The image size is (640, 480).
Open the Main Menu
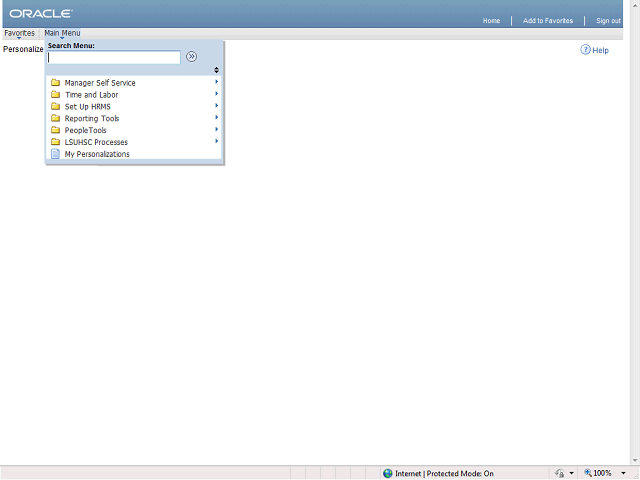click(x=62, y=33)
